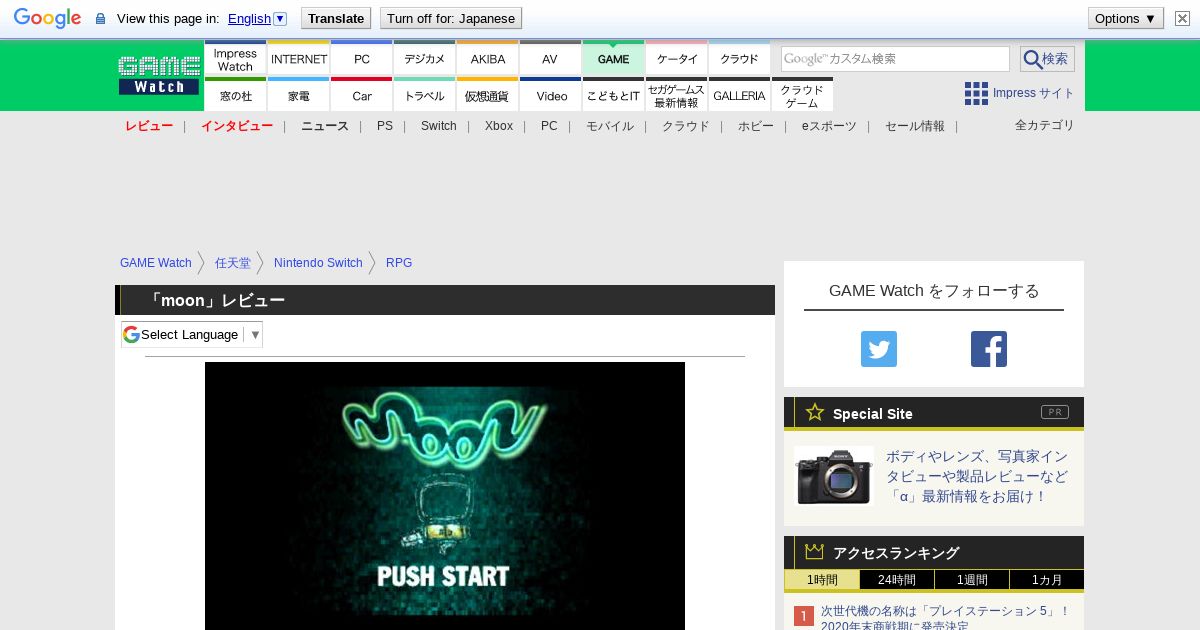This screenshot has width=1200, height=630.
Task: Select the 1時間 ranking tab
Action: (x=822, y=580)
